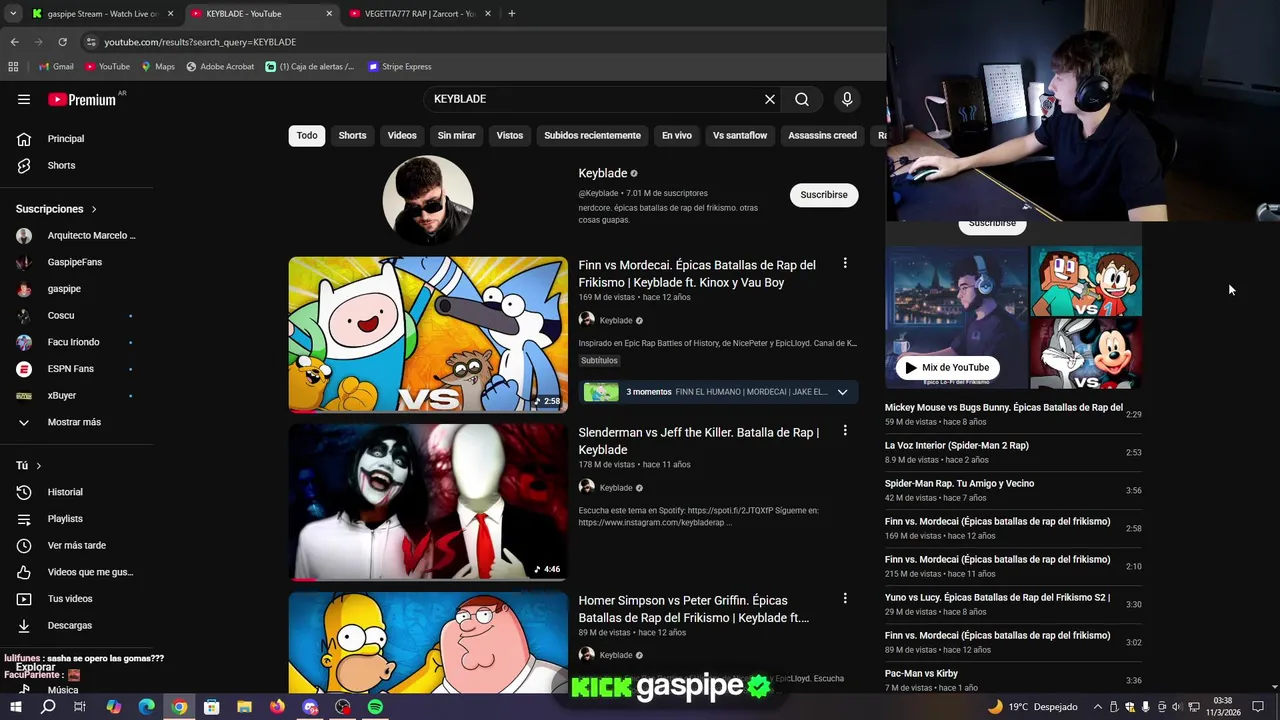Open the browser tab list dropdown
This screenshot has height=720, width=1280.
(x=13, y=14)
